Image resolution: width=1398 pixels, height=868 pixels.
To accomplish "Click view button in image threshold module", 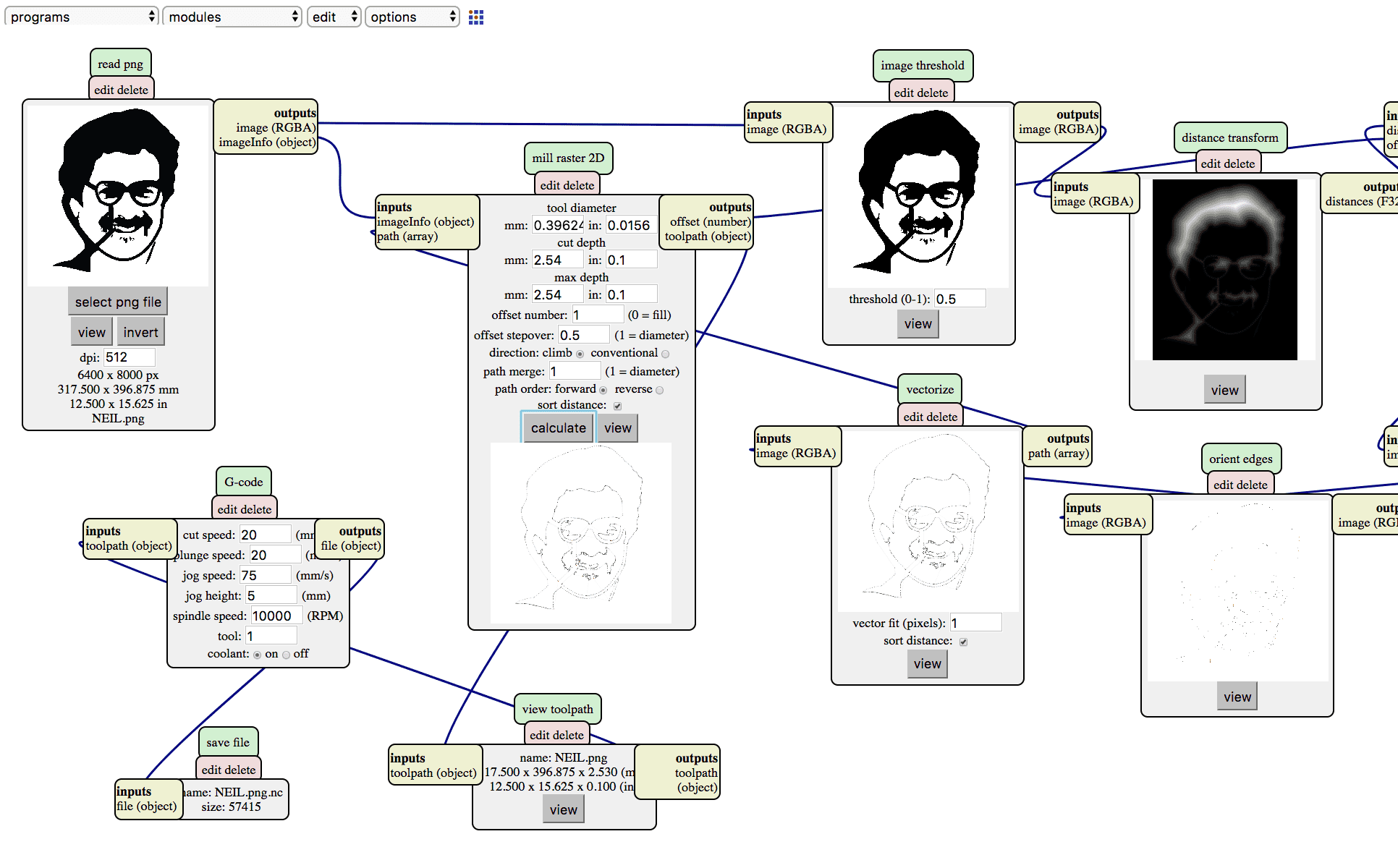I will point(918,323).
